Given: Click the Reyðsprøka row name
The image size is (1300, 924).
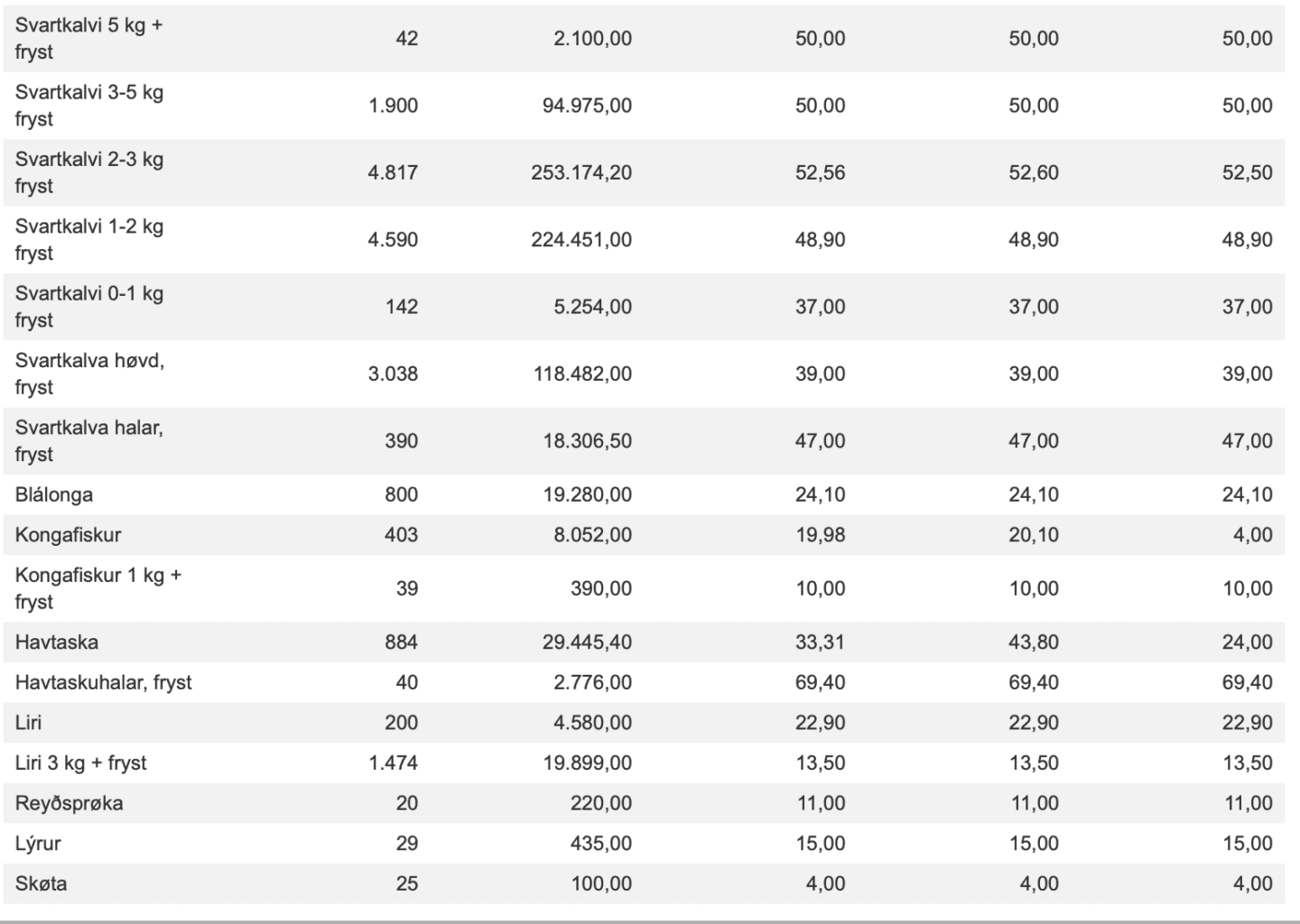Looking at the screenshot, I should coord(69,803).
